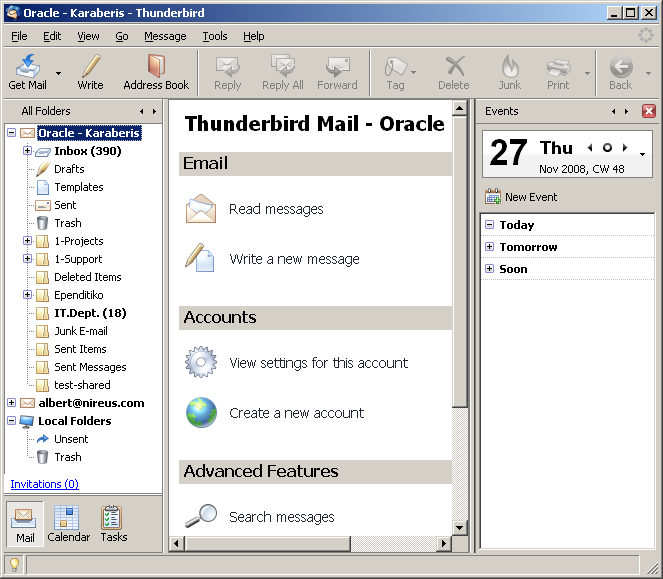Open the Go menu

[122, 36]
